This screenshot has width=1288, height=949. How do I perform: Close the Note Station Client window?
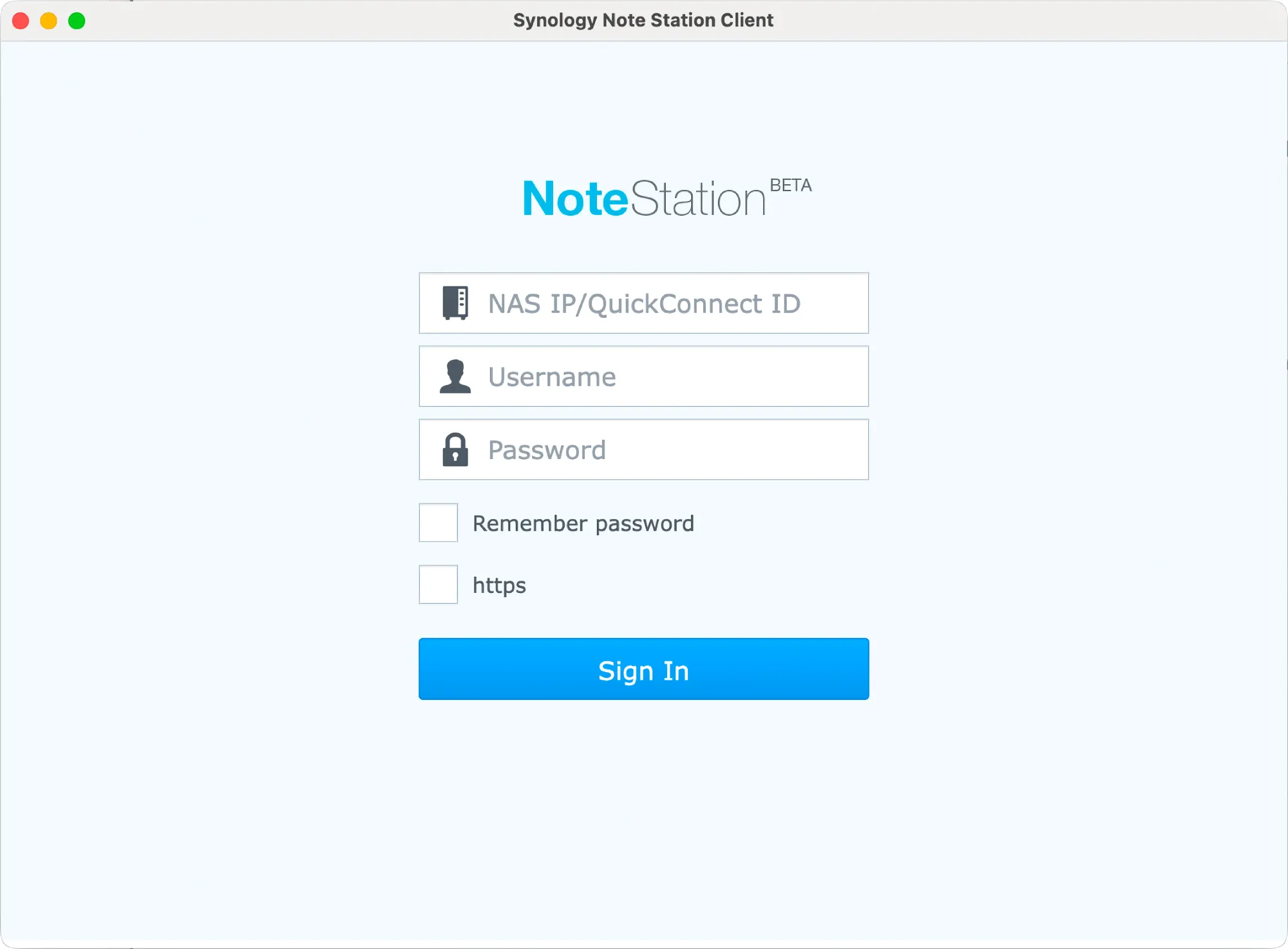21,21
